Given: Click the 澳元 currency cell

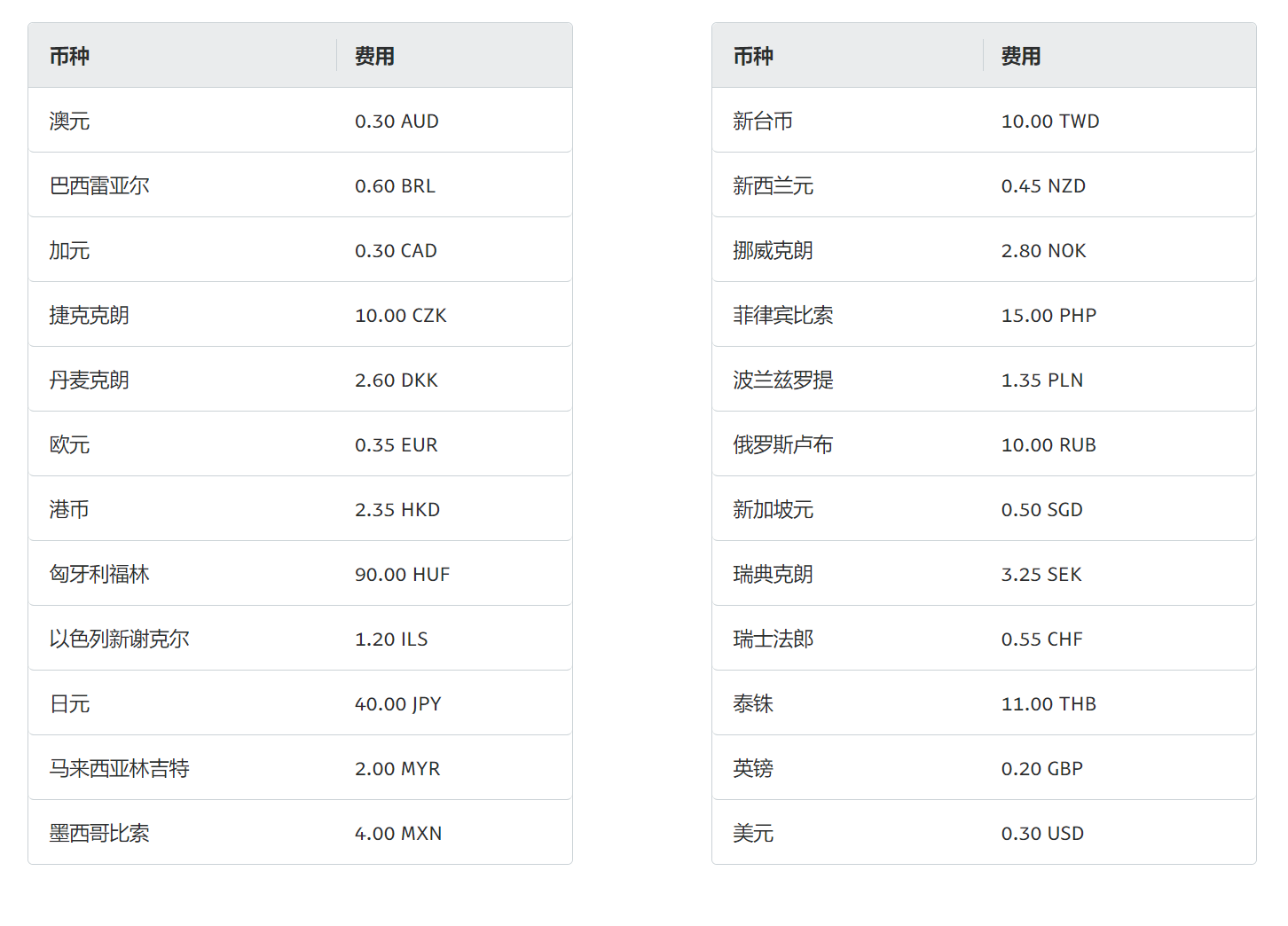Looking at the screenshot, I should click(x=69, y=121).
